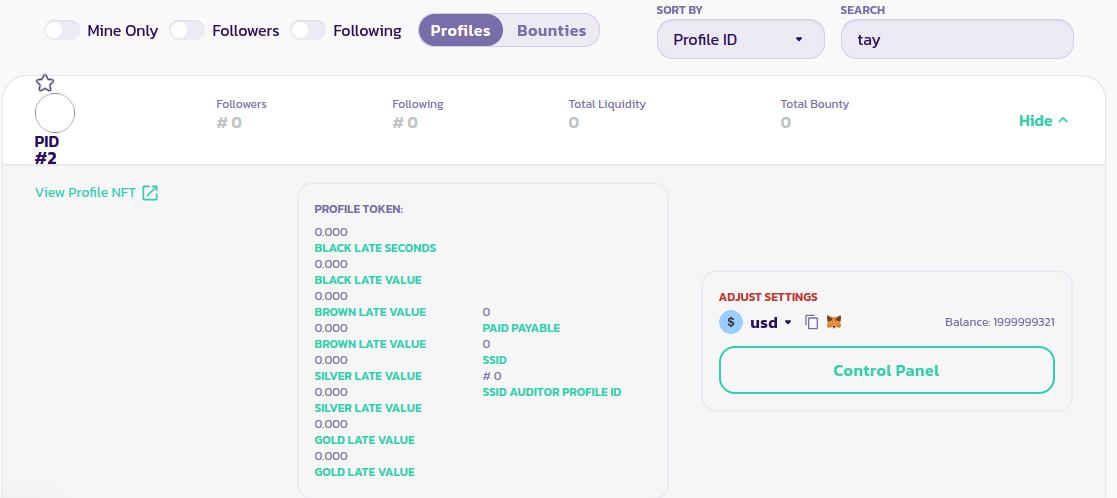Click the blue dollar currency icon

pos(731,322)
